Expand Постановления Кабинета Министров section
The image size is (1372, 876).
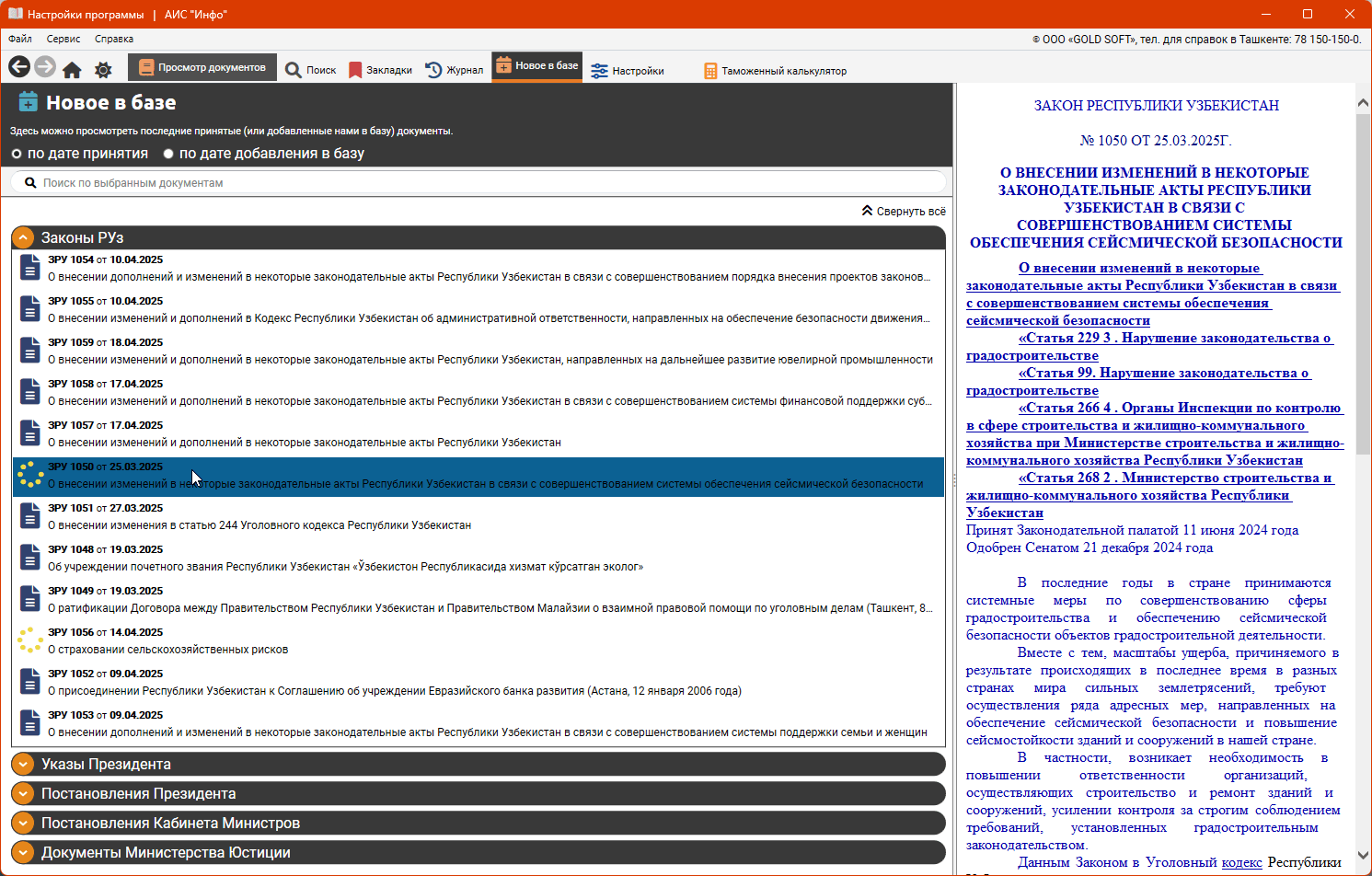coord(478,823)
